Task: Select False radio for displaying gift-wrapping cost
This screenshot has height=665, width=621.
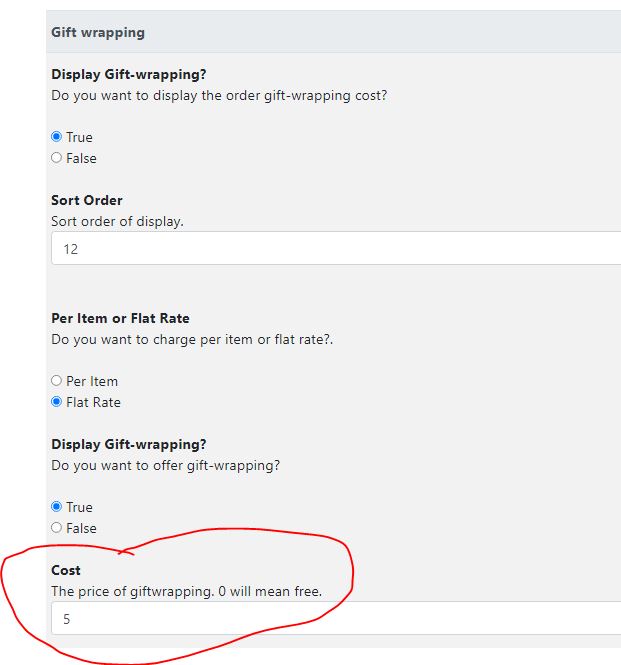Action: coord(56,158)
